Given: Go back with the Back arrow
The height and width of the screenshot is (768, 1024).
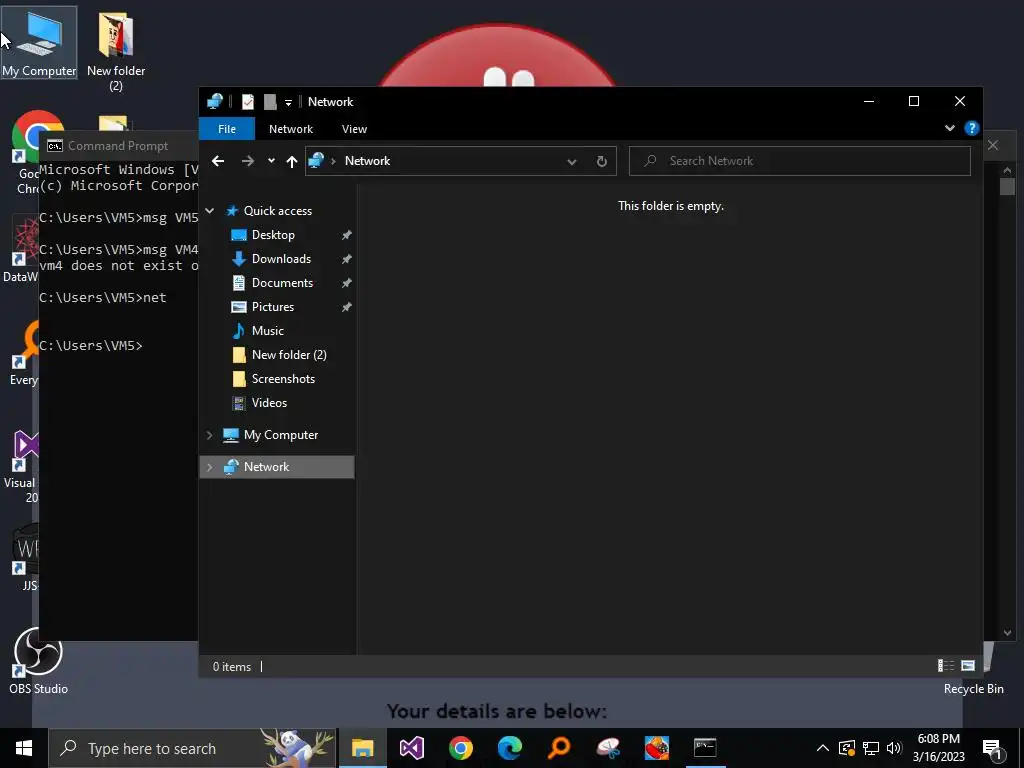Looking at the screenshot, I should click(218, 161).
